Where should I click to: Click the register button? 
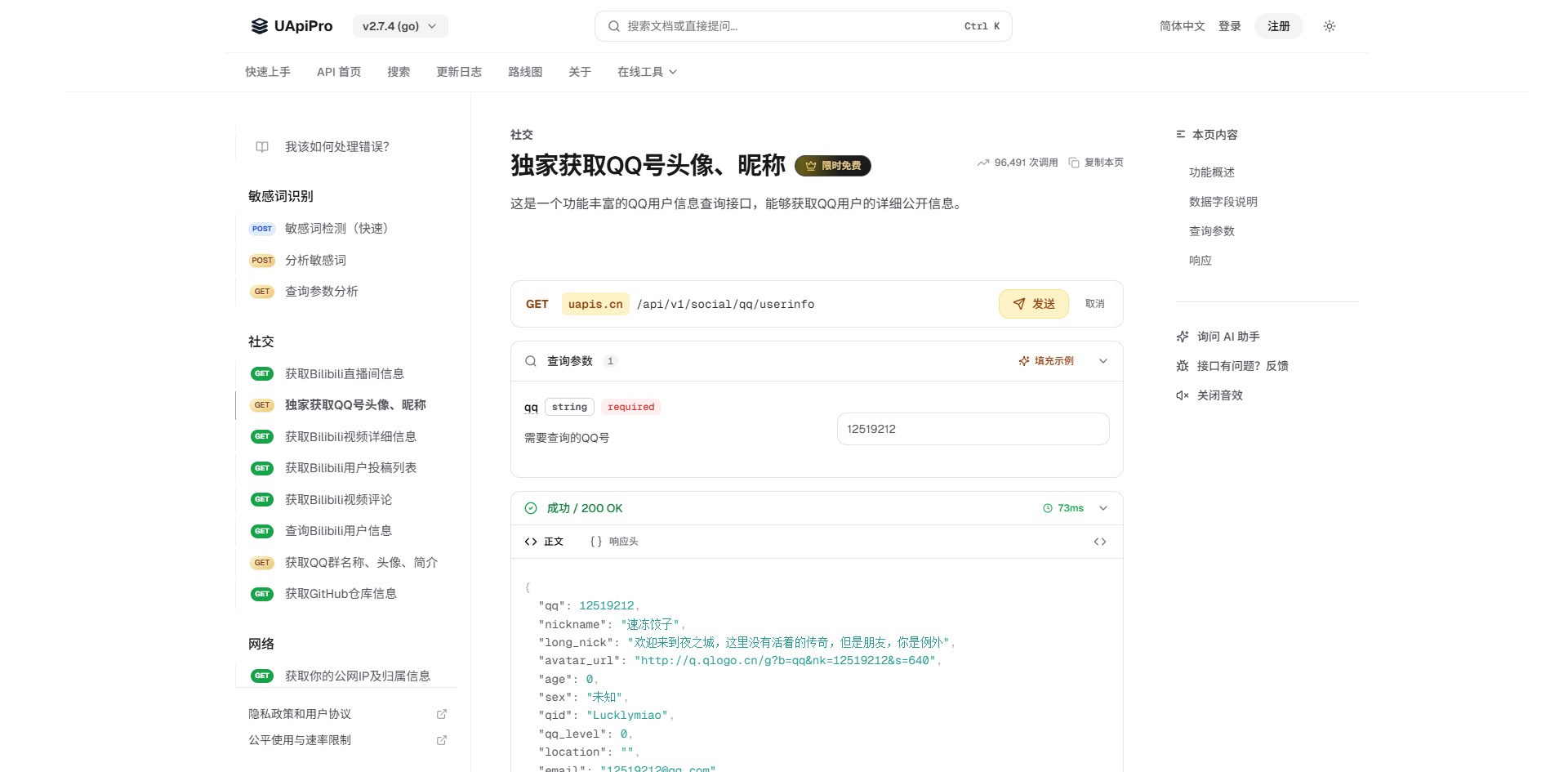[1278, 26]
